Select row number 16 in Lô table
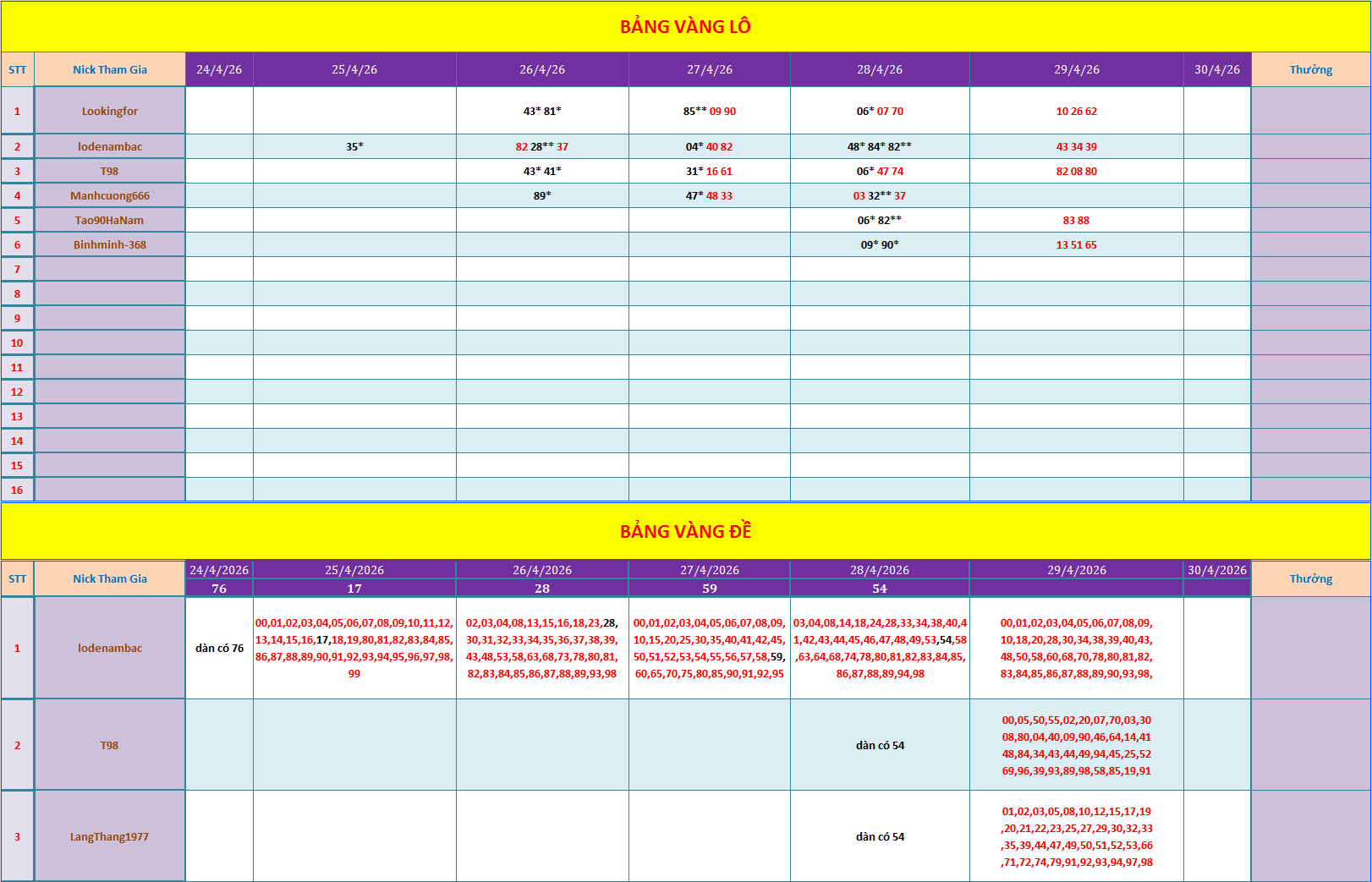The height and width of the screenshot is (882, 1372). 17,490
